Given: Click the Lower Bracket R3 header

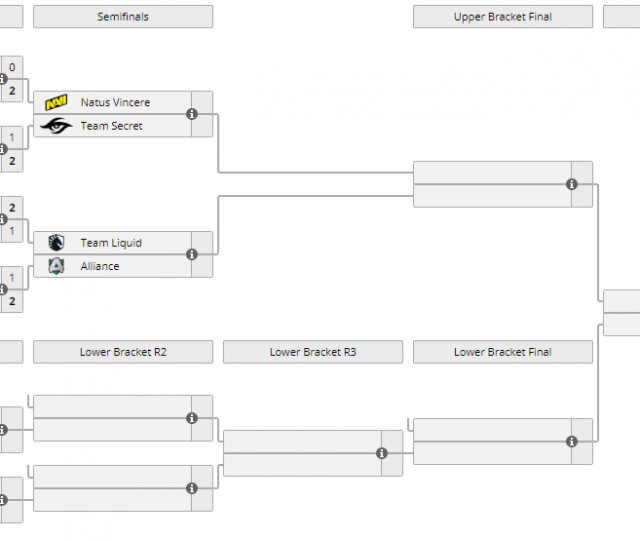Looking at the screenshot, I should coord(313,352).
